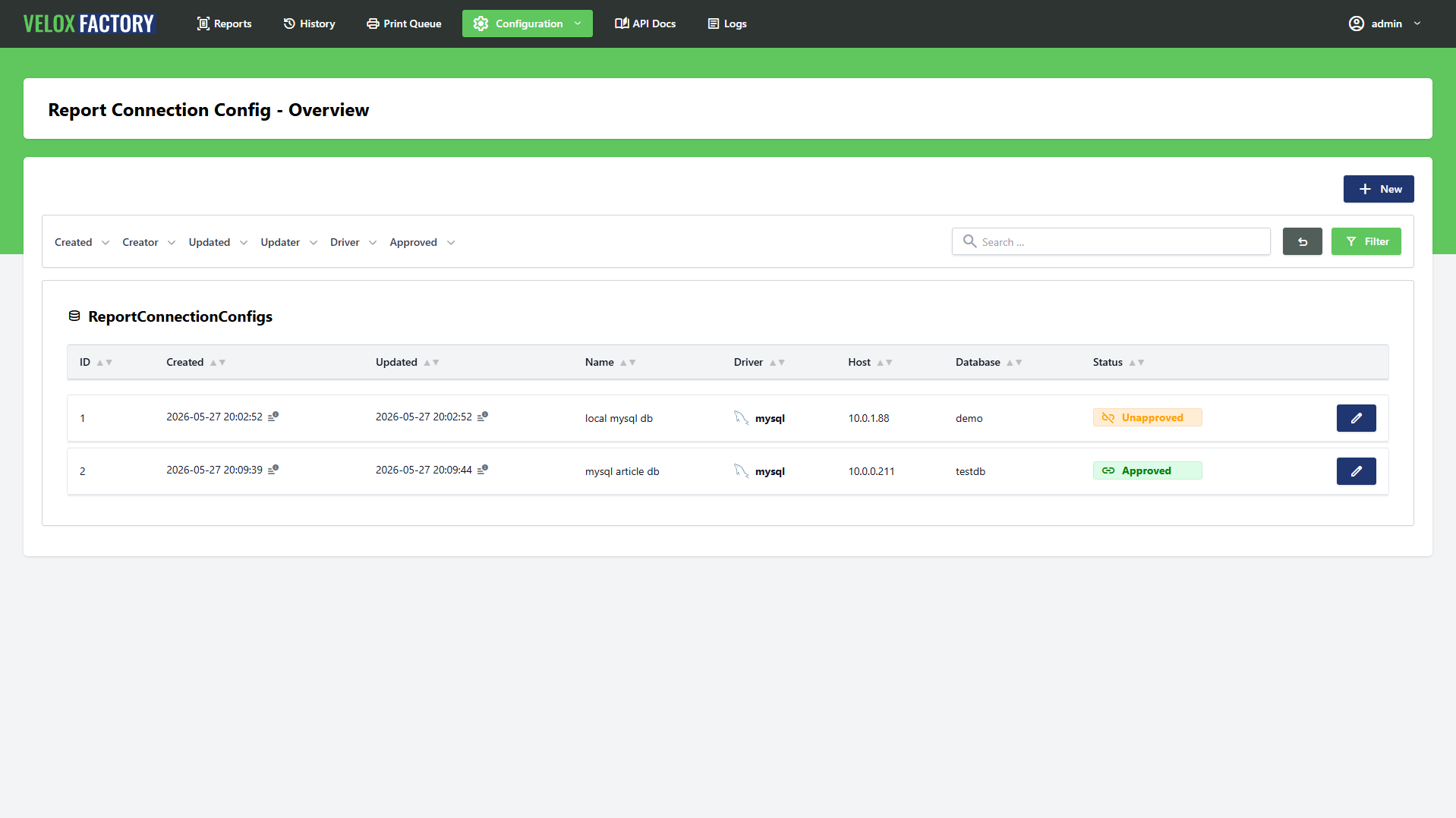Open the History page
The height and width of the screenshot is (818, 1456).
[309, 24]
